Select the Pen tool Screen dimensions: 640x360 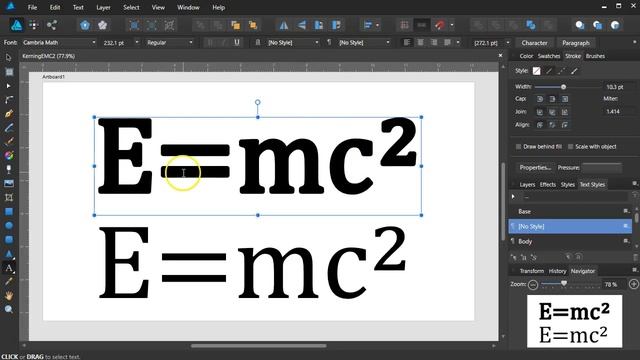9,114
